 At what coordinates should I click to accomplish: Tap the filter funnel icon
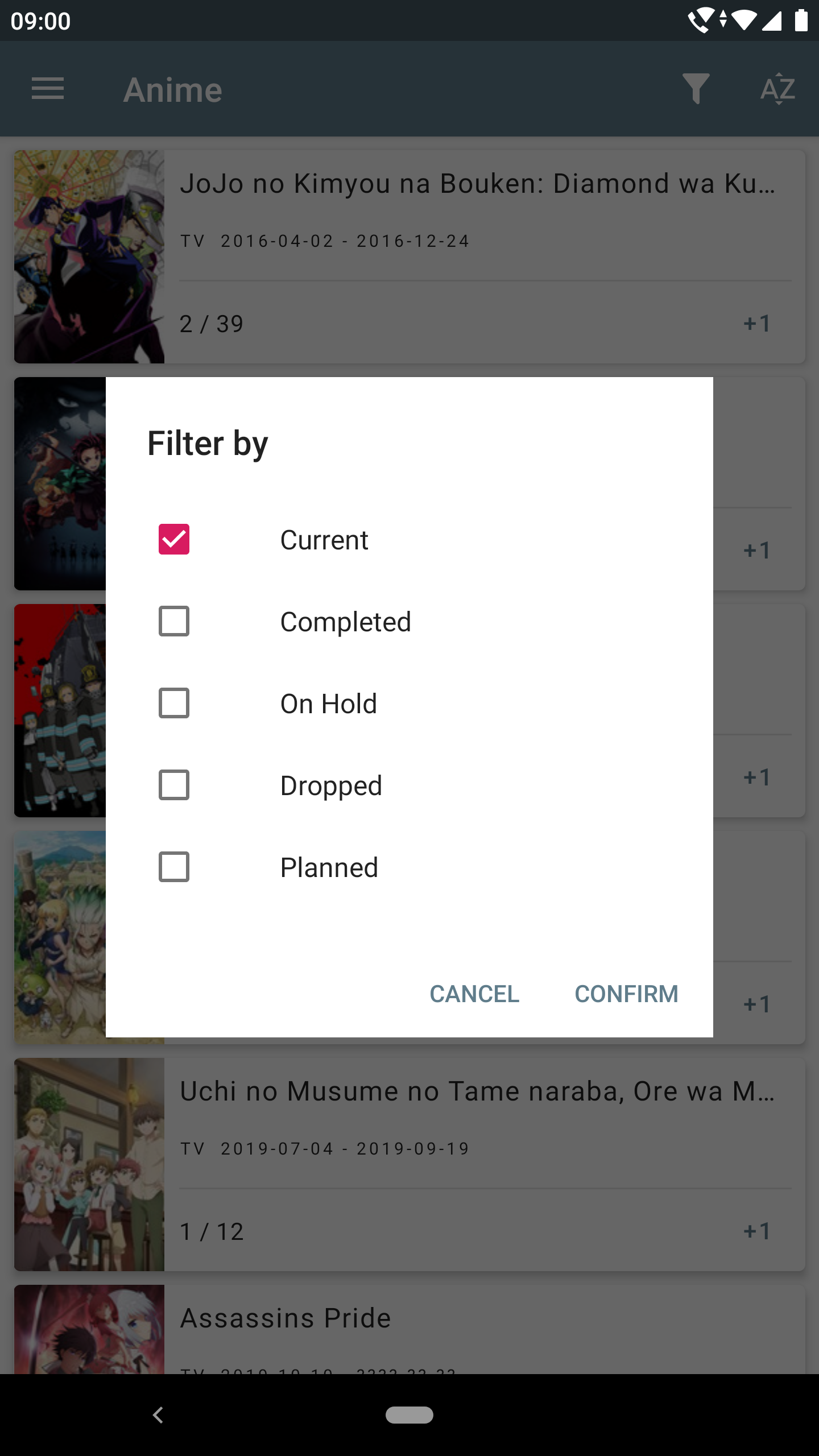pos(696,89)
